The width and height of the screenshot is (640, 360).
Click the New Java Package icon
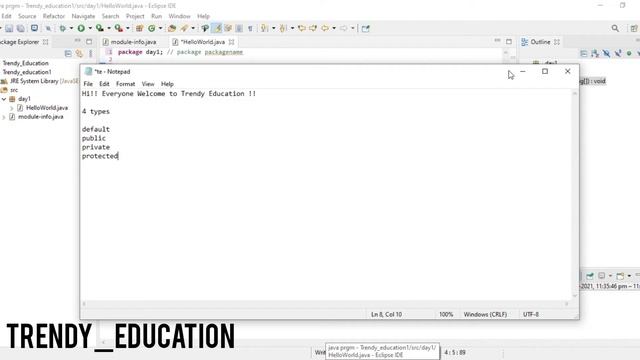pos(140,28)
